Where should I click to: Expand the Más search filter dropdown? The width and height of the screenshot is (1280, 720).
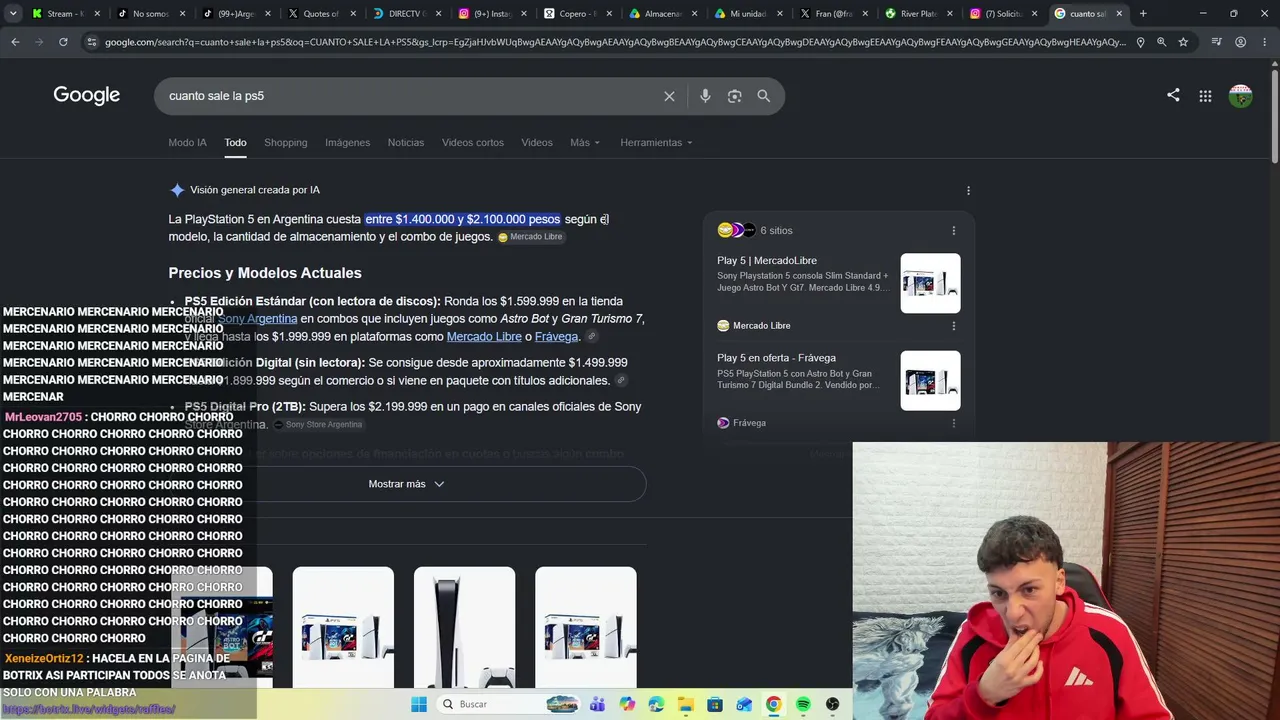pyautogui.click(x=585, y=143)
